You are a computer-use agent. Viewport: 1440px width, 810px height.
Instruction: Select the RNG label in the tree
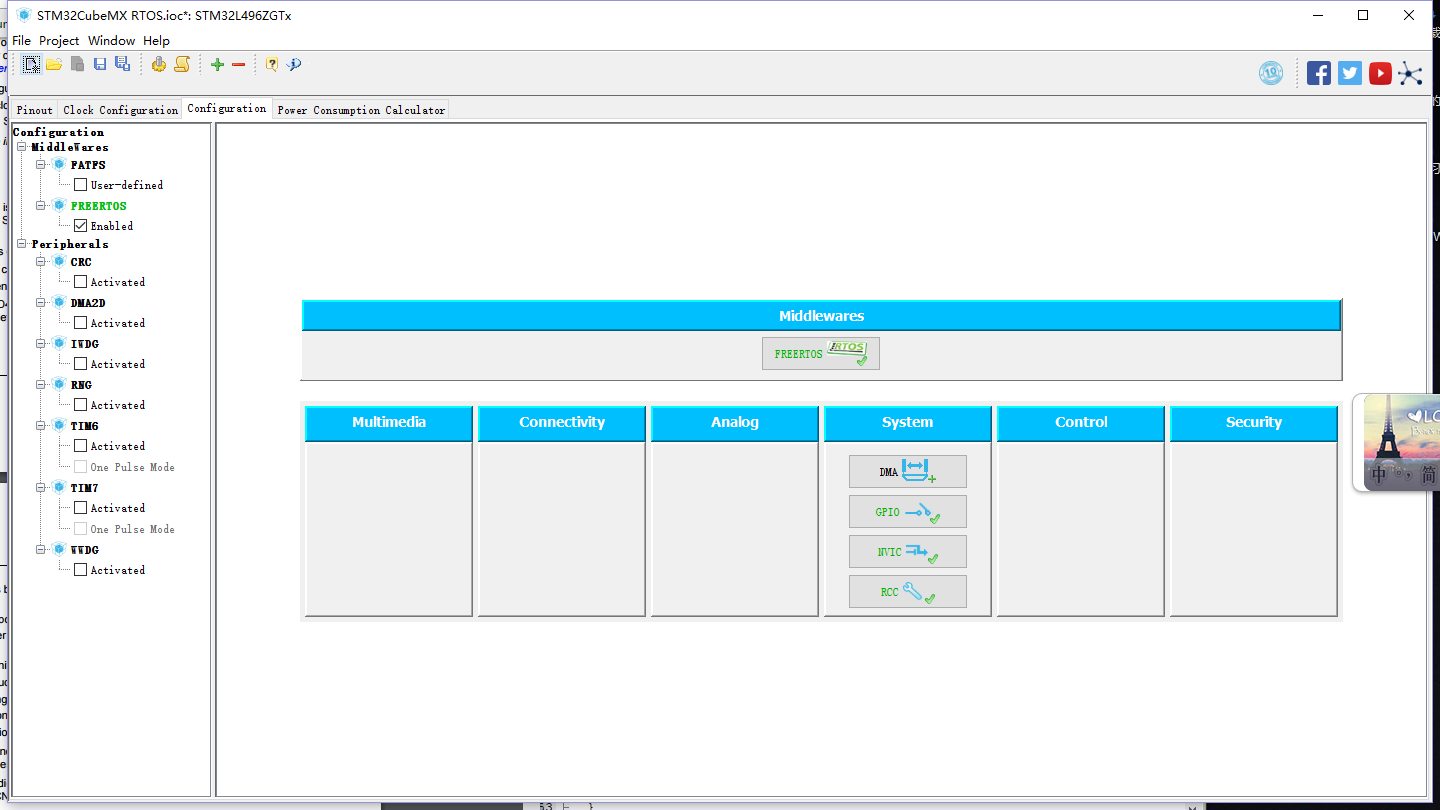coord(81,385)
